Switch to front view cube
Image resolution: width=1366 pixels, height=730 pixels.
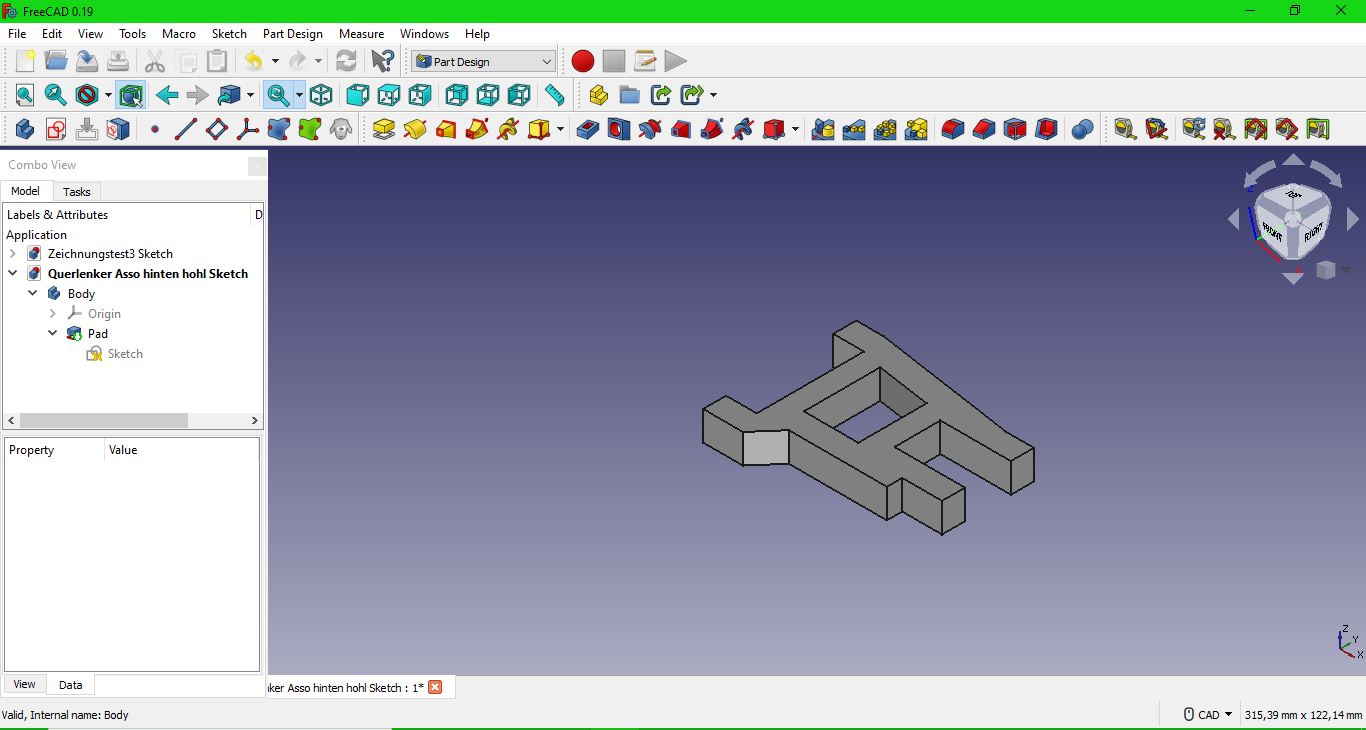pos(357,95)
